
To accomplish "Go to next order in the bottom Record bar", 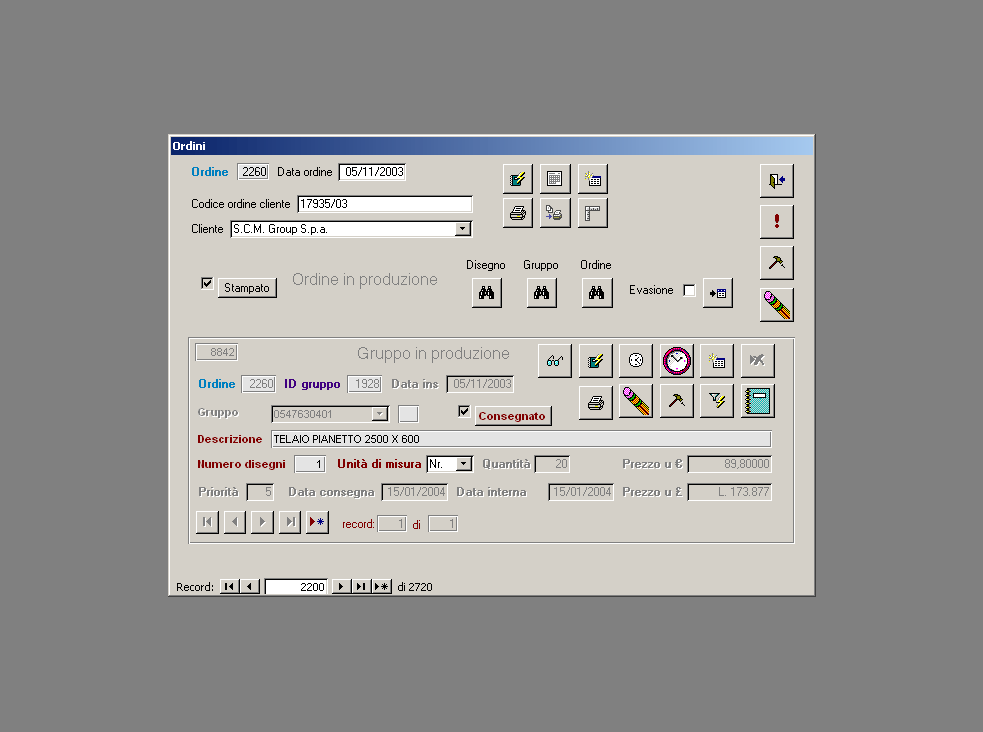I will point(340,587).
